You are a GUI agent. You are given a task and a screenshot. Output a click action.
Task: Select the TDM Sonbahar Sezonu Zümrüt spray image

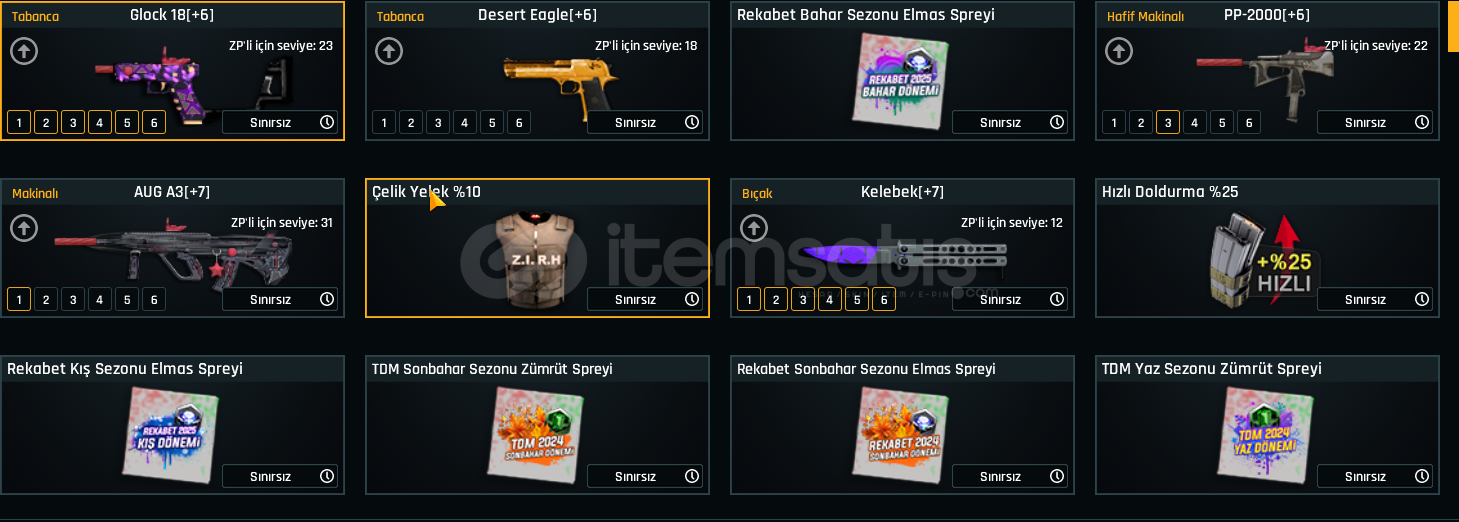[x=537, y=431]
